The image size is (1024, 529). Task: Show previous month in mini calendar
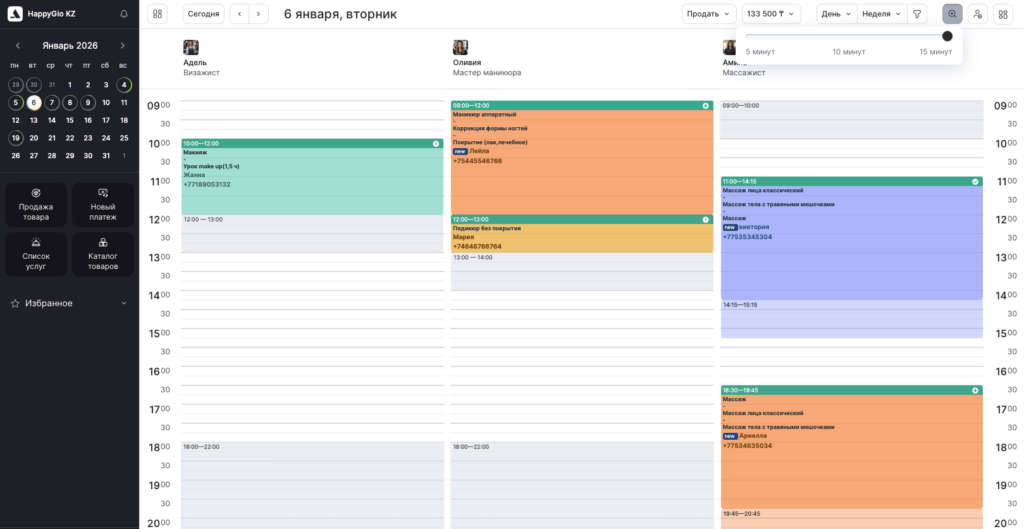pyautogui.click(x=16, y=45)
